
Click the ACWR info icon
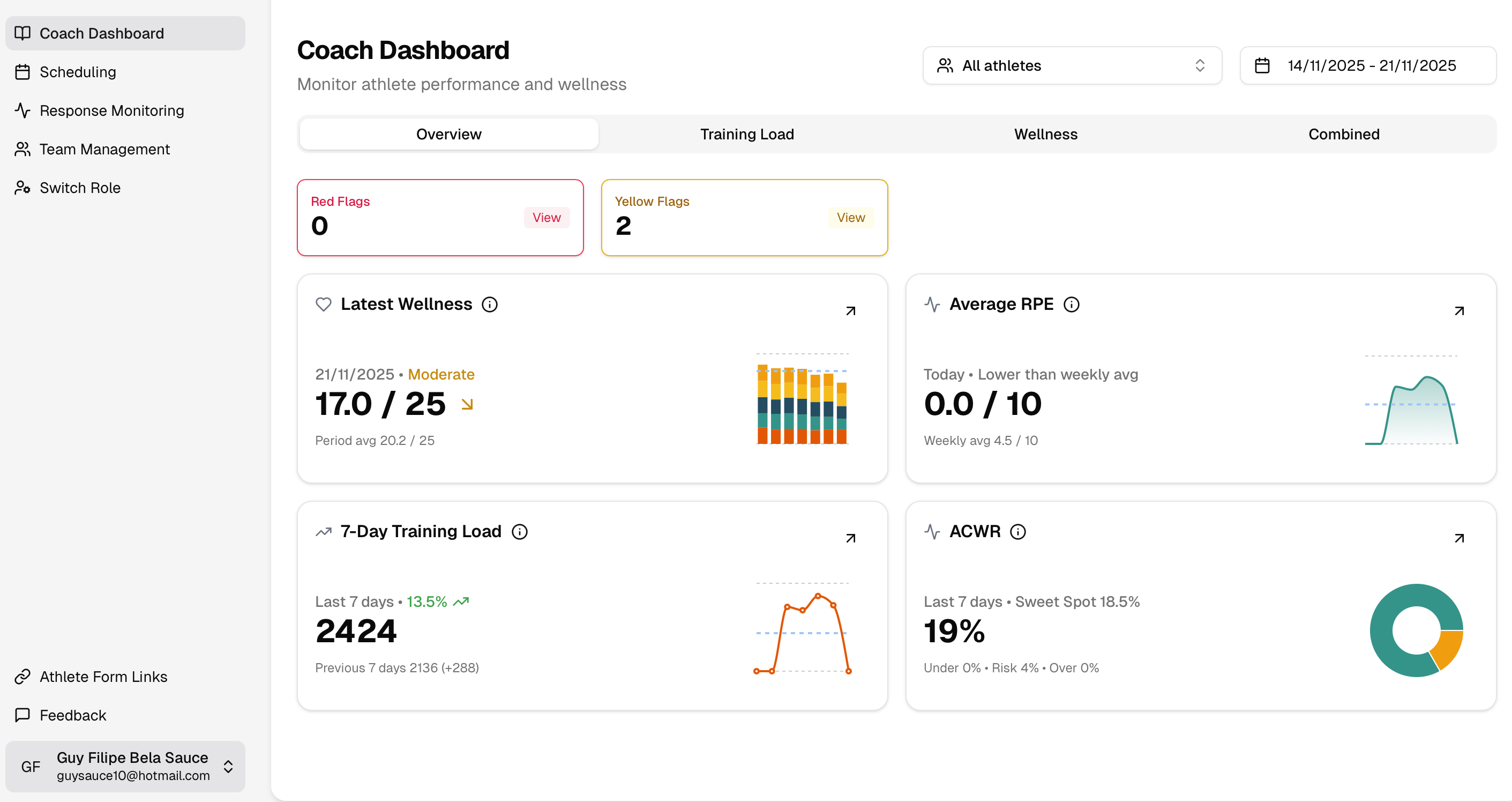pos(1018,531)
